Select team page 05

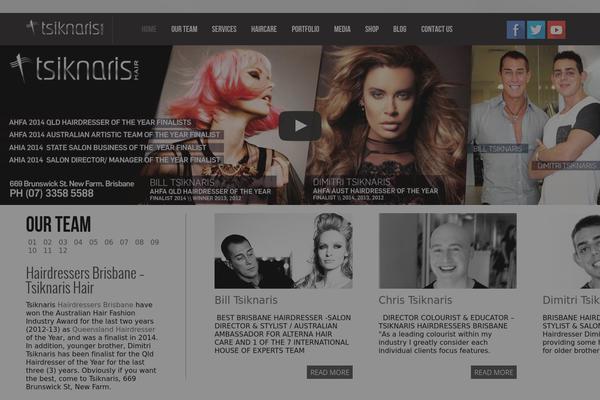pyautogui.click(x=93, y=242)
